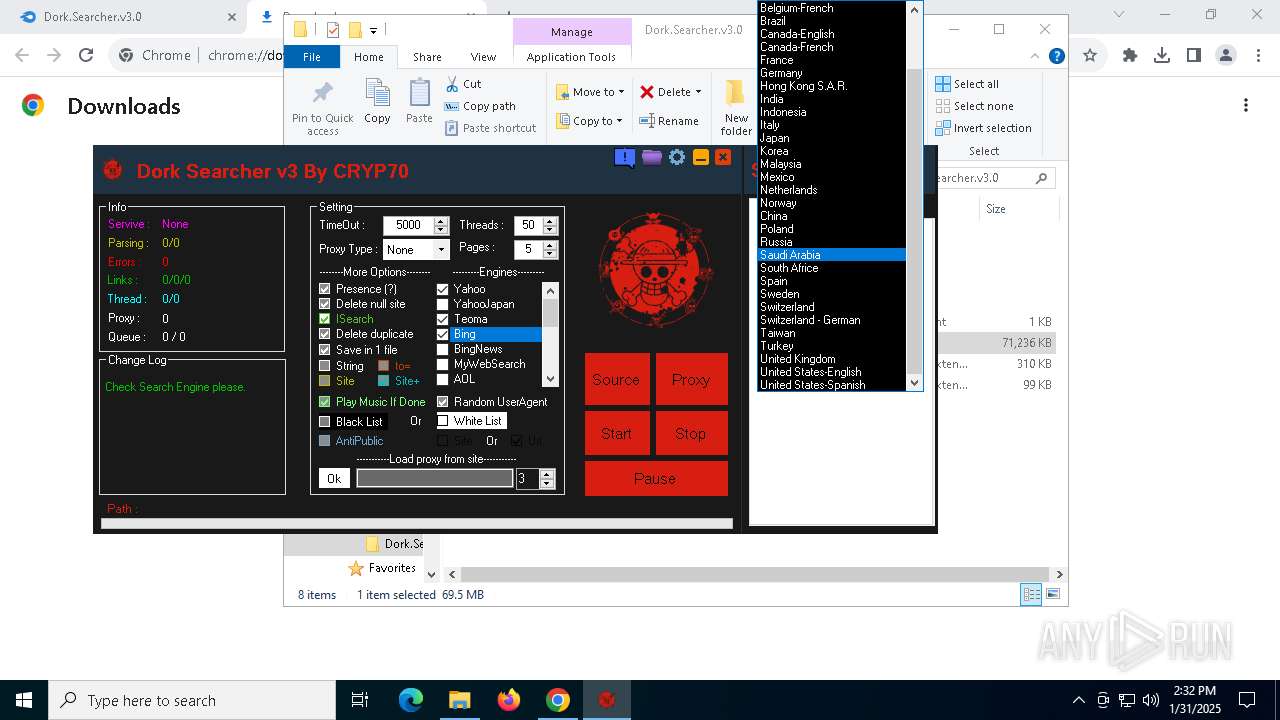Screen dimensions: 1280x720
Task: Open the Explorer help question mark icon
Action: 1056,56
